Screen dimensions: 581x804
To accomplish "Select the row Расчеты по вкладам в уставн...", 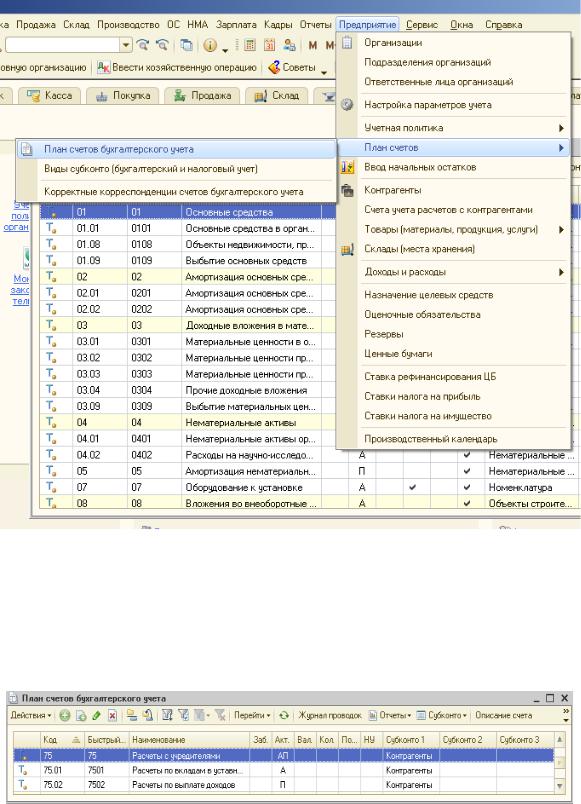I will 284,770.
